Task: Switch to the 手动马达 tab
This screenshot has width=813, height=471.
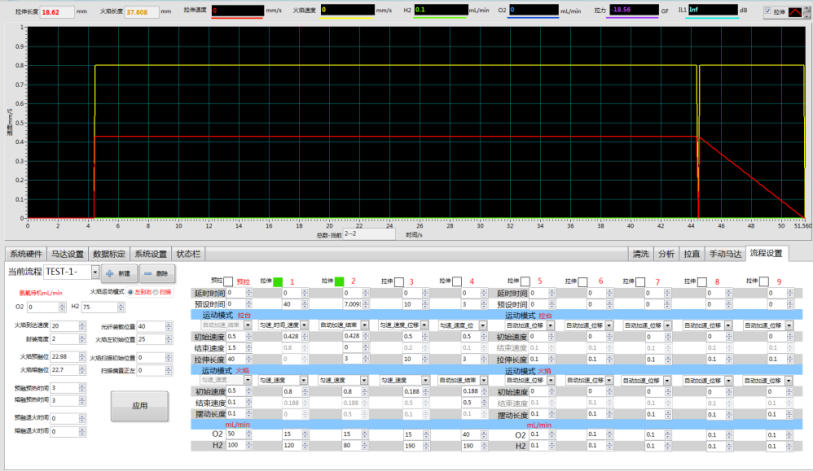Action: pos(726,254)
